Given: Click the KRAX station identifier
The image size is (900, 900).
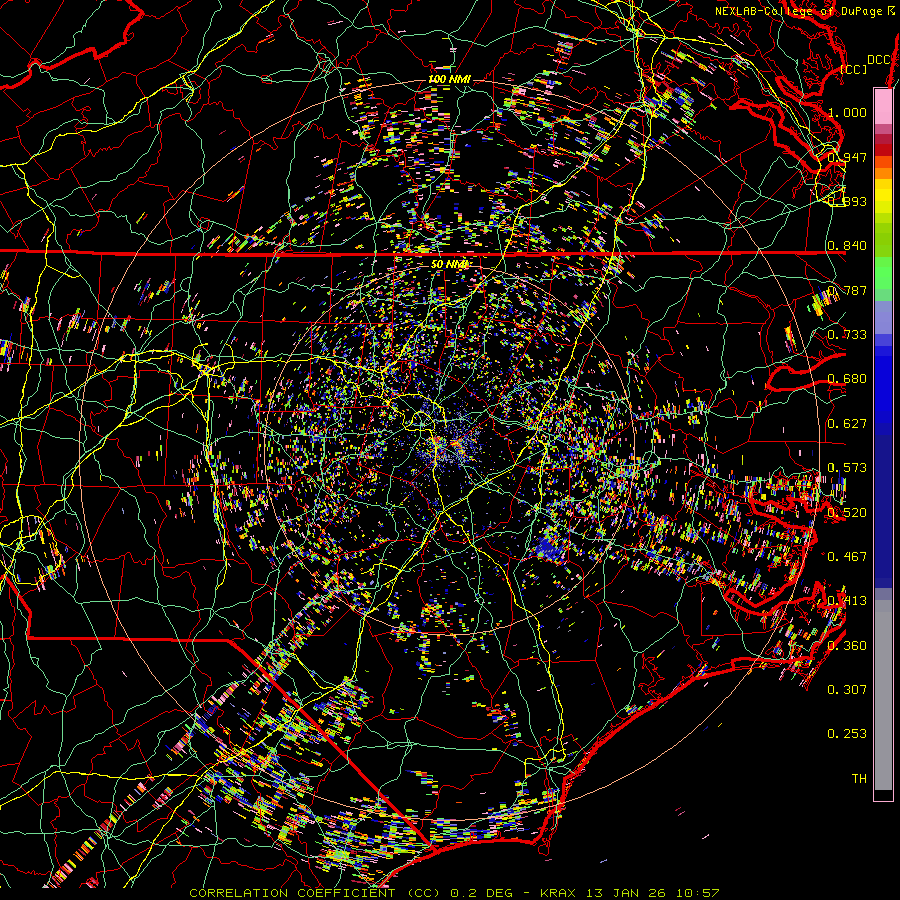Looking at the screenshot, I should pos(558,893).
